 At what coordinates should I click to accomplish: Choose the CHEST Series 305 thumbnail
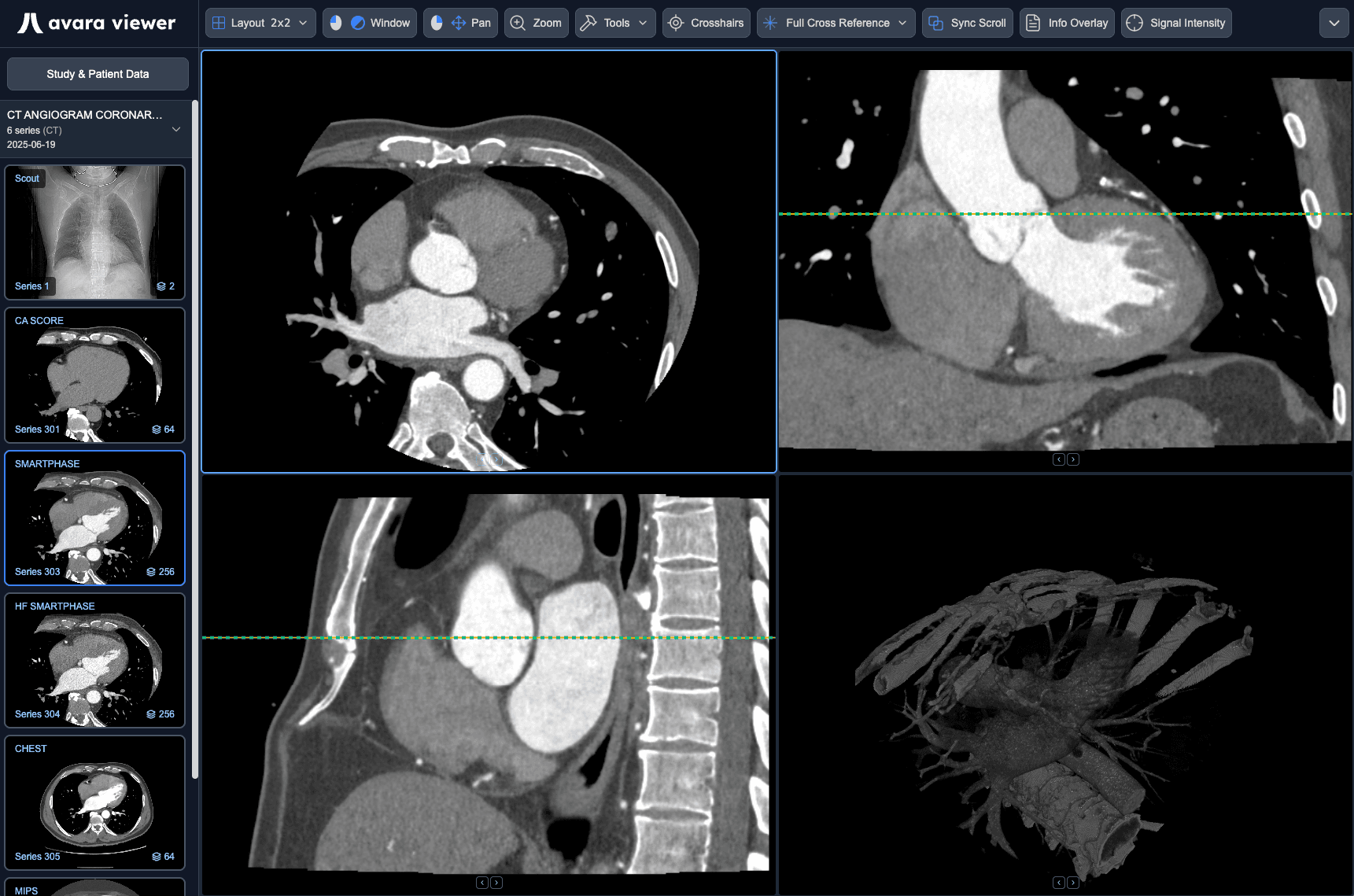click(x=95, y=802)
